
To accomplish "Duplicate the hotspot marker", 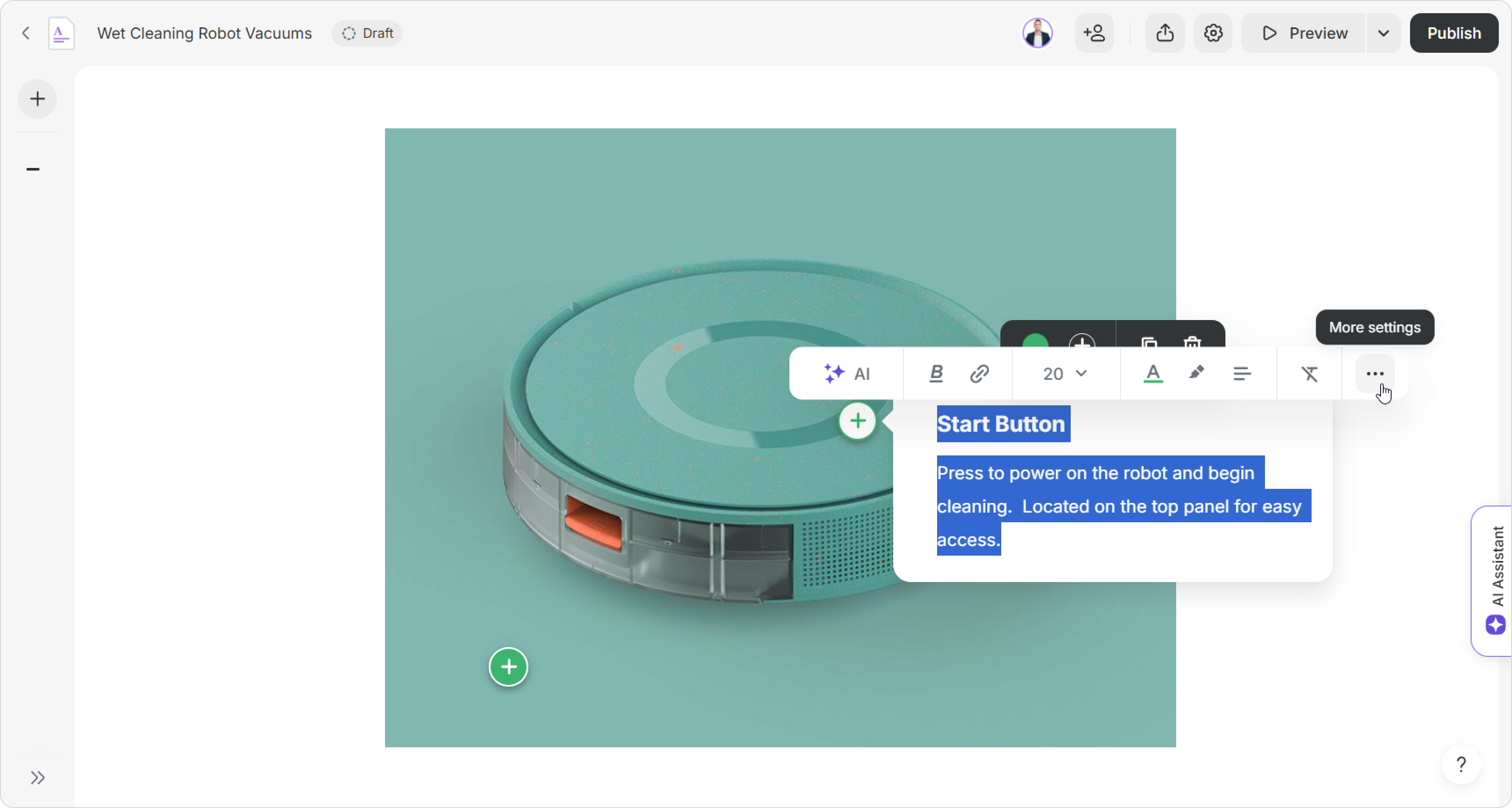I will point(1149,341).
